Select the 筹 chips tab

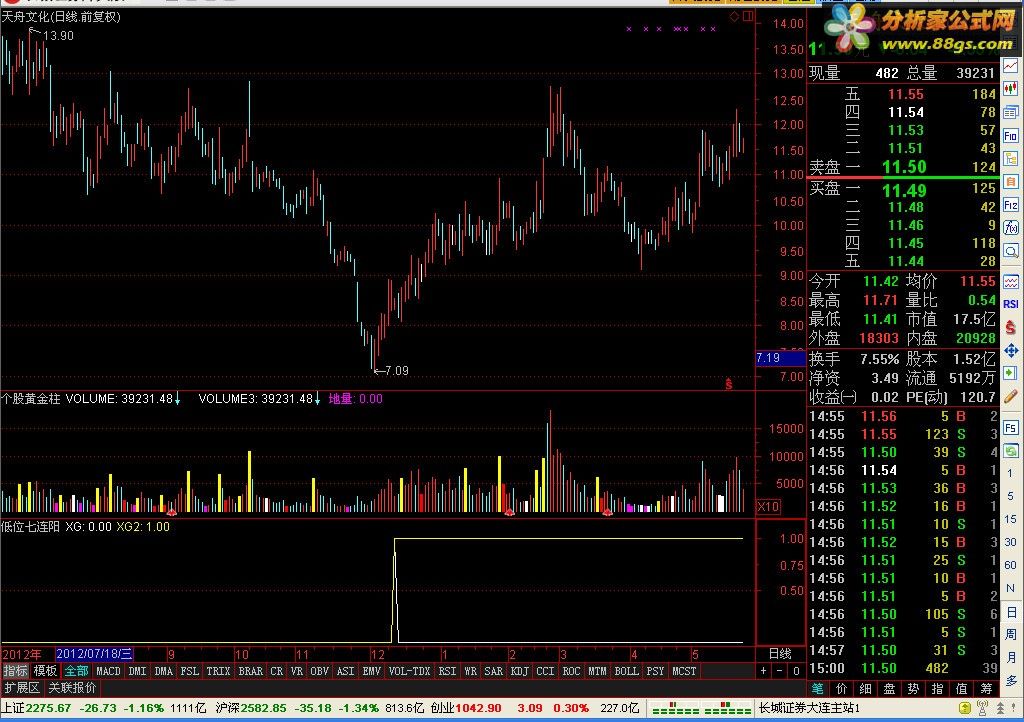pos(985,689)
